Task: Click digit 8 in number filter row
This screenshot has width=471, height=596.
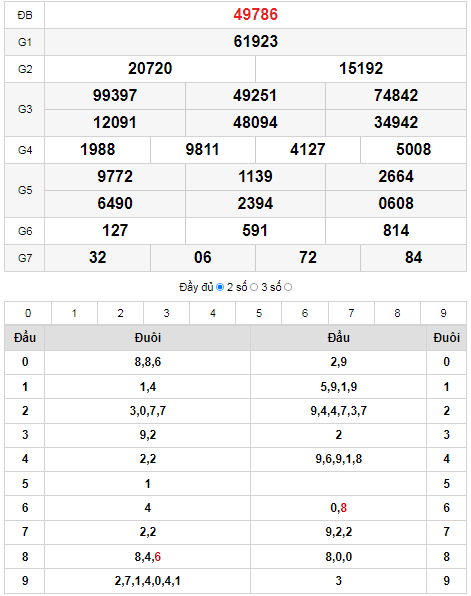Action: tap(397, 313)
